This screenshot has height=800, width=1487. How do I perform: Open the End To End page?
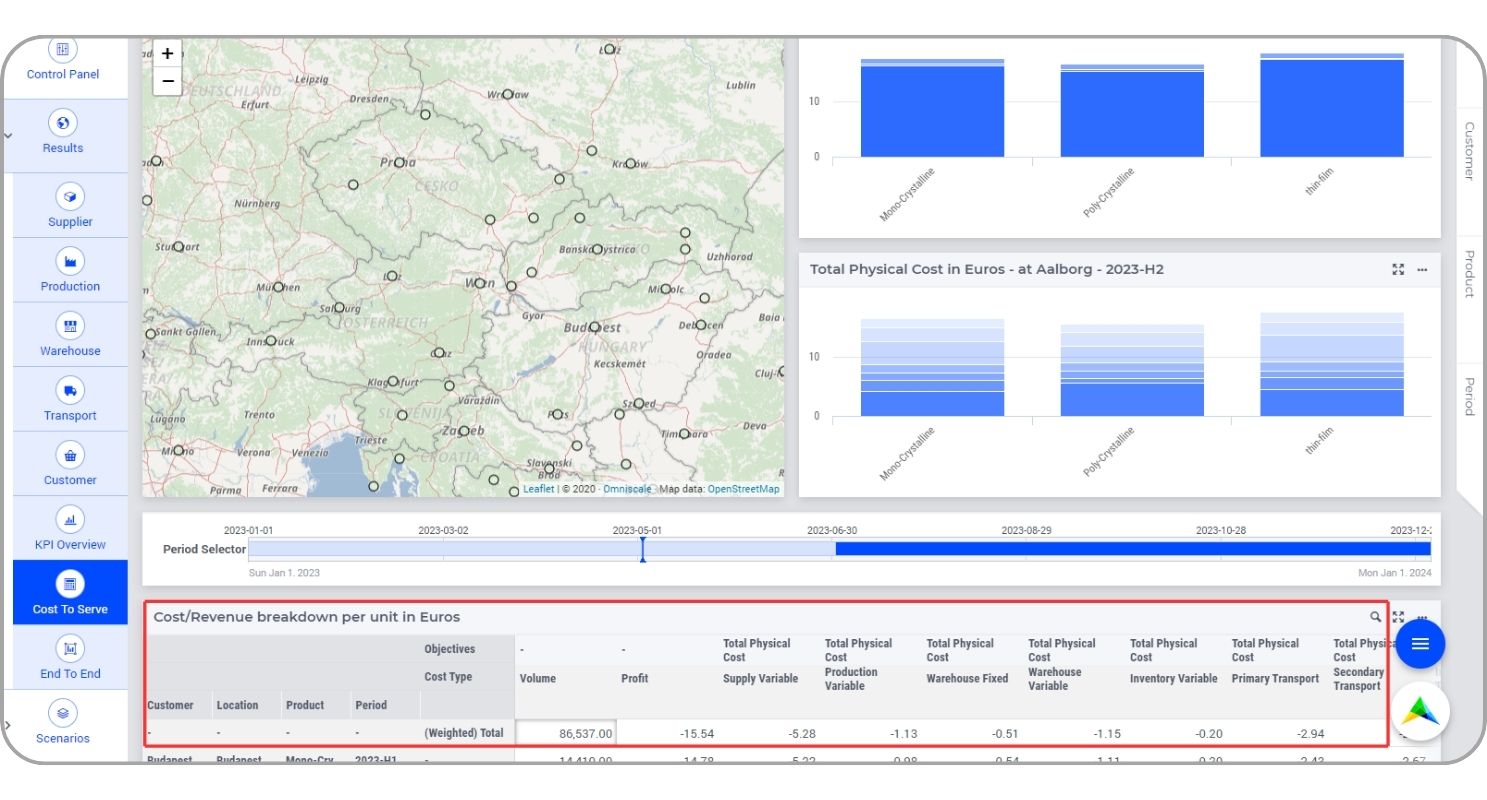coord(70,658)
